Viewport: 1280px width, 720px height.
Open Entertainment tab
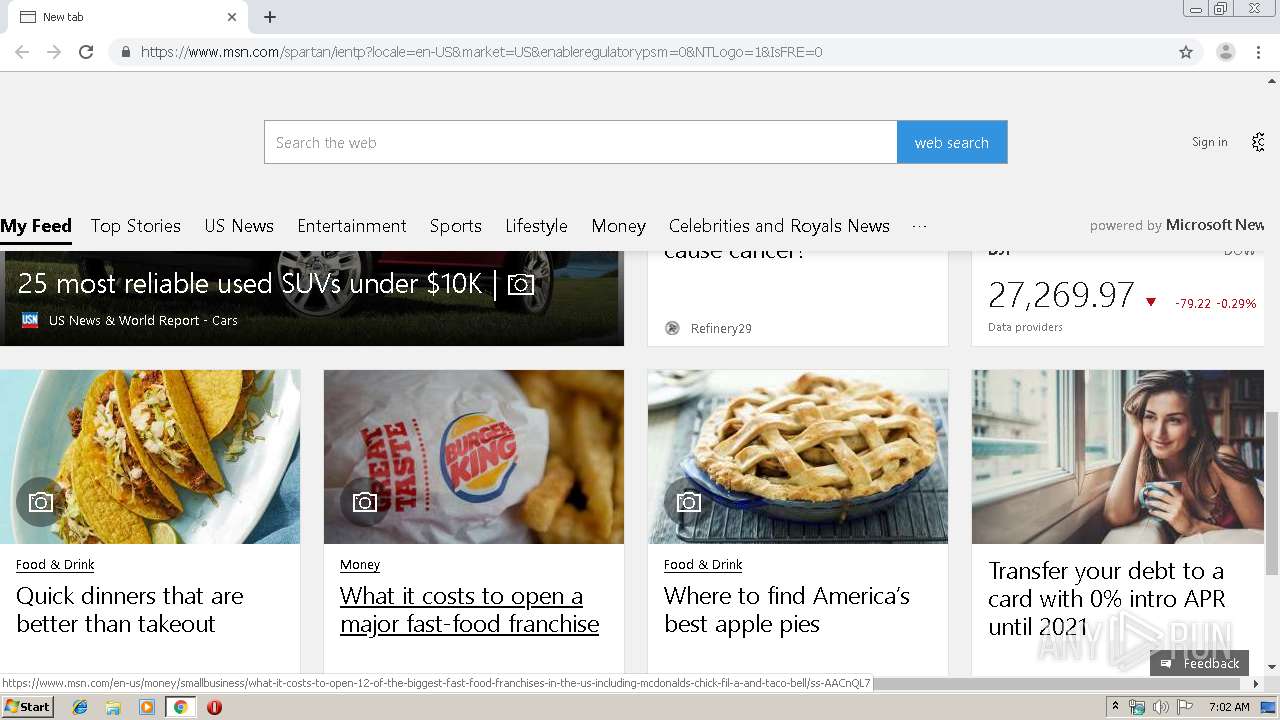(352, 226)
